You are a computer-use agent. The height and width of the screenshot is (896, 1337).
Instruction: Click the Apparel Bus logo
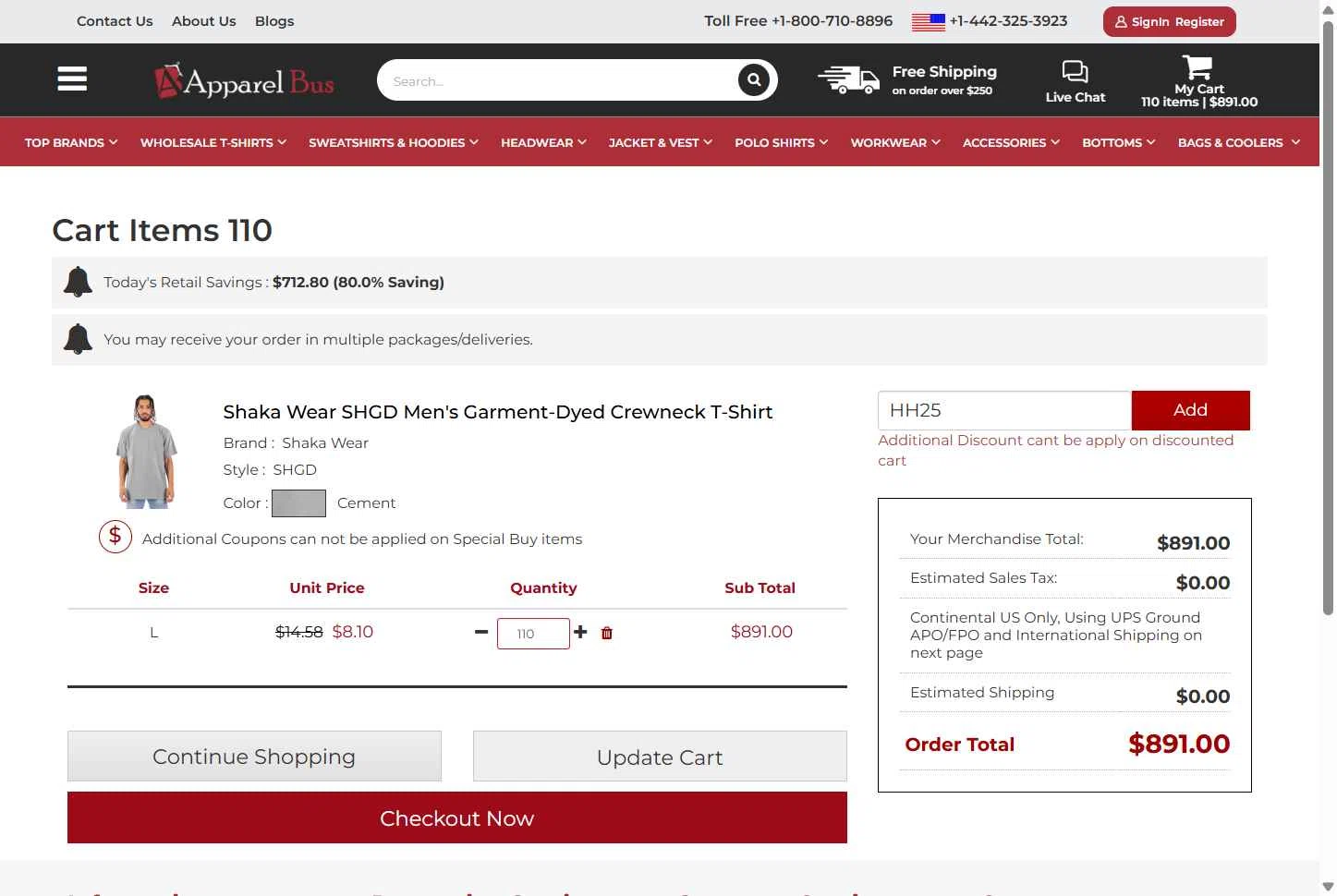pyautogui.click(x=245, y=81)
